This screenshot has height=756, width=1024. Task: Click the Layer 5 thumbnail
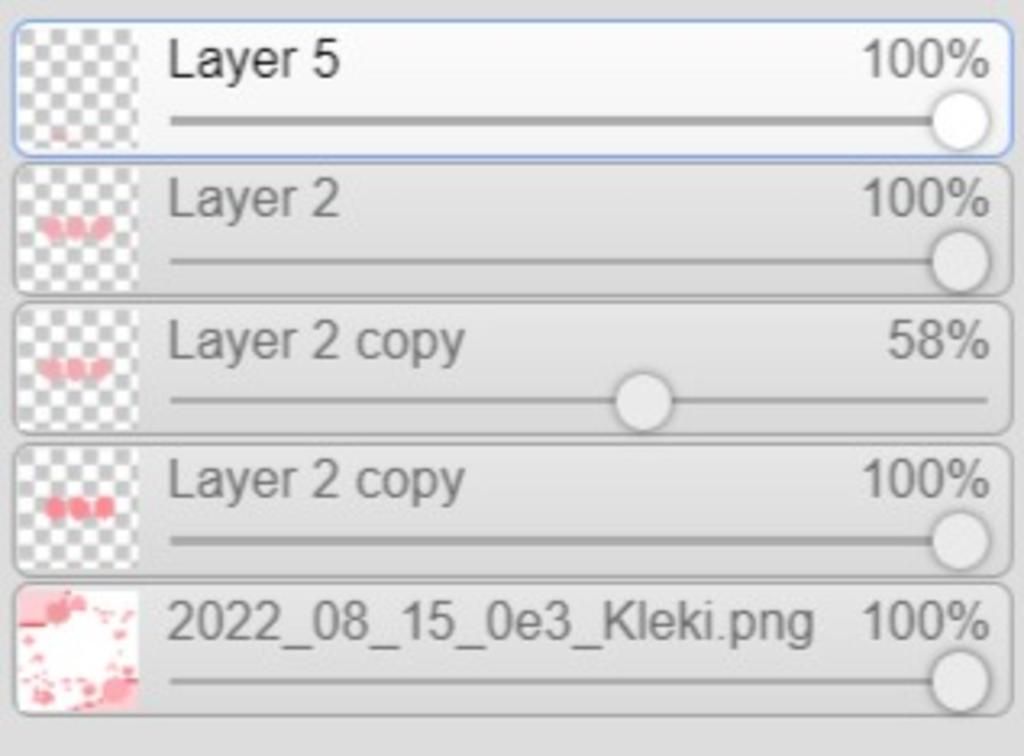78,88
